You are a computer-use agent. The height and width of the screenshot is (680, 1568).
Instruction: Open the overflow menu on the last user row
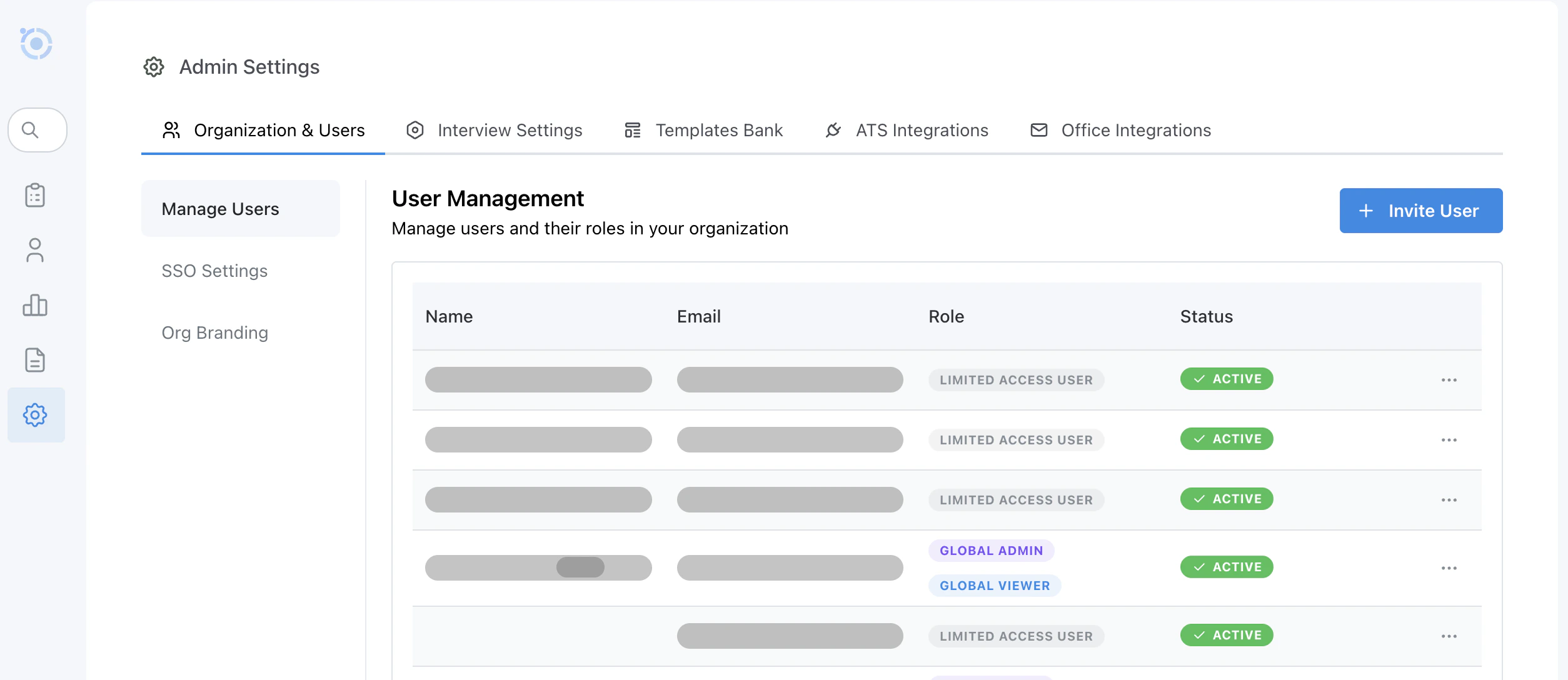[1449, 635]
